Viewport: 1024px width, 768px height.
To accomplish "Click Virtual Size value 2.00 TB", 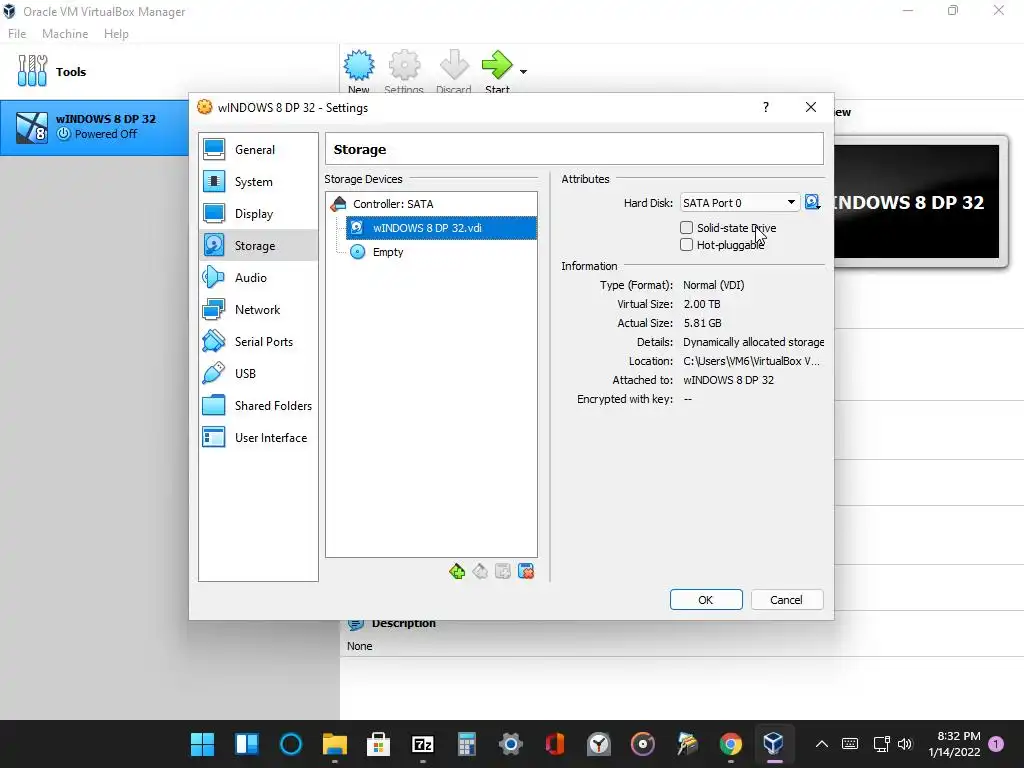I will (x=701, y=304).
